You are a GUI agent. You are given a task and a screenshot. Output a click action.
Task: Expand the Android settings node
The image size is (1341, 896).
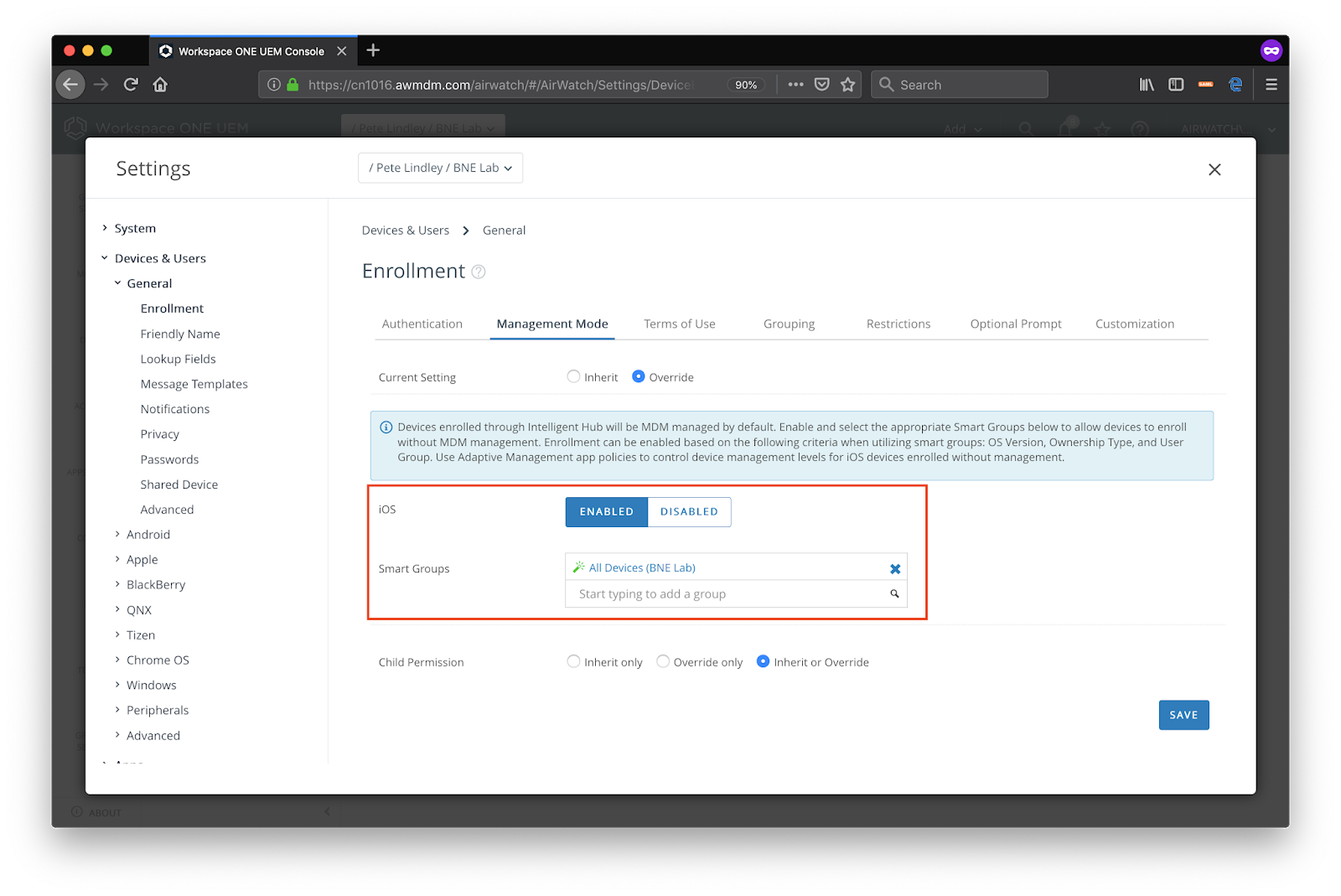117,534
